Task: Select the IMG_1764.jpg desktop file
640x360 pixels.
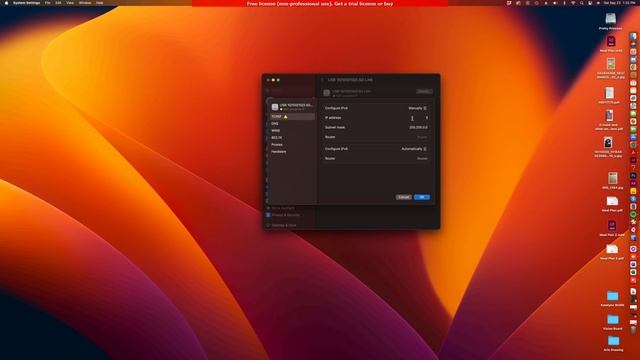Action: (613, 178)
